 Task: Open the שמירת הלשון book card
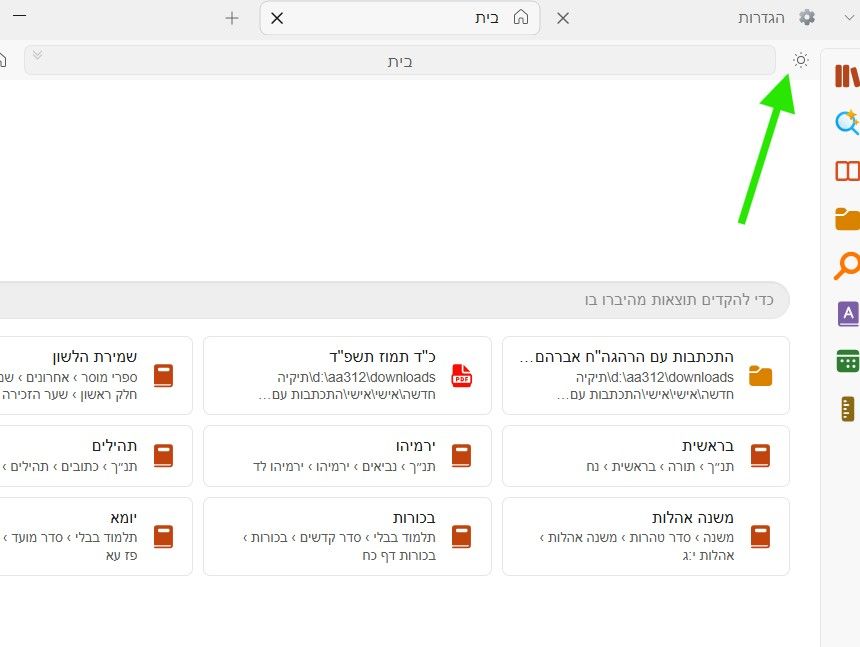tap(96, 376)
